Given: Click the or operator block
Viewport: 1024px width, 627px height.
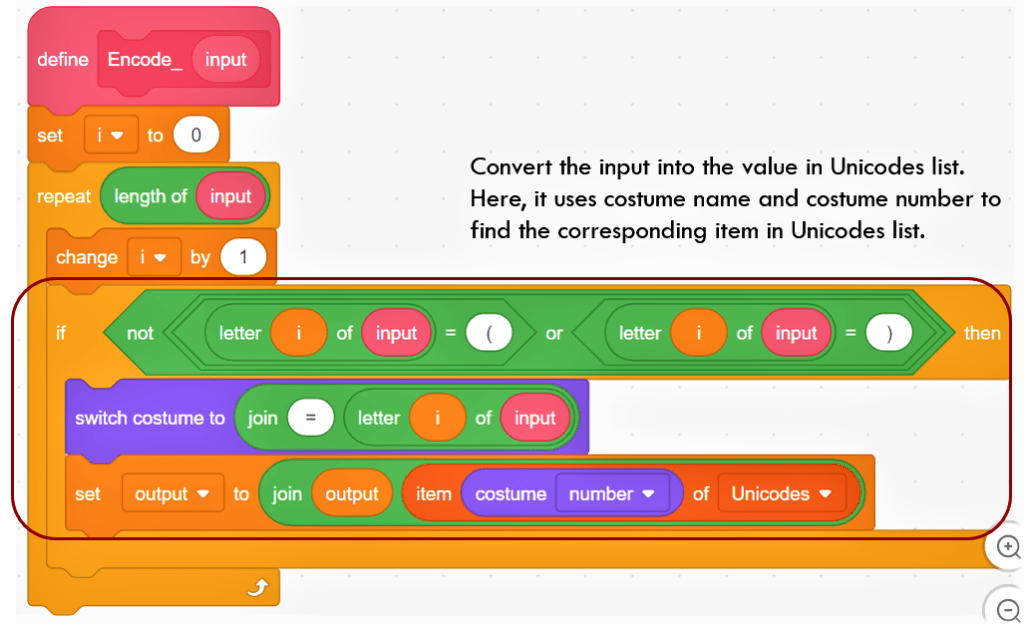Looking at the screenshot, I should pos(554,333).
